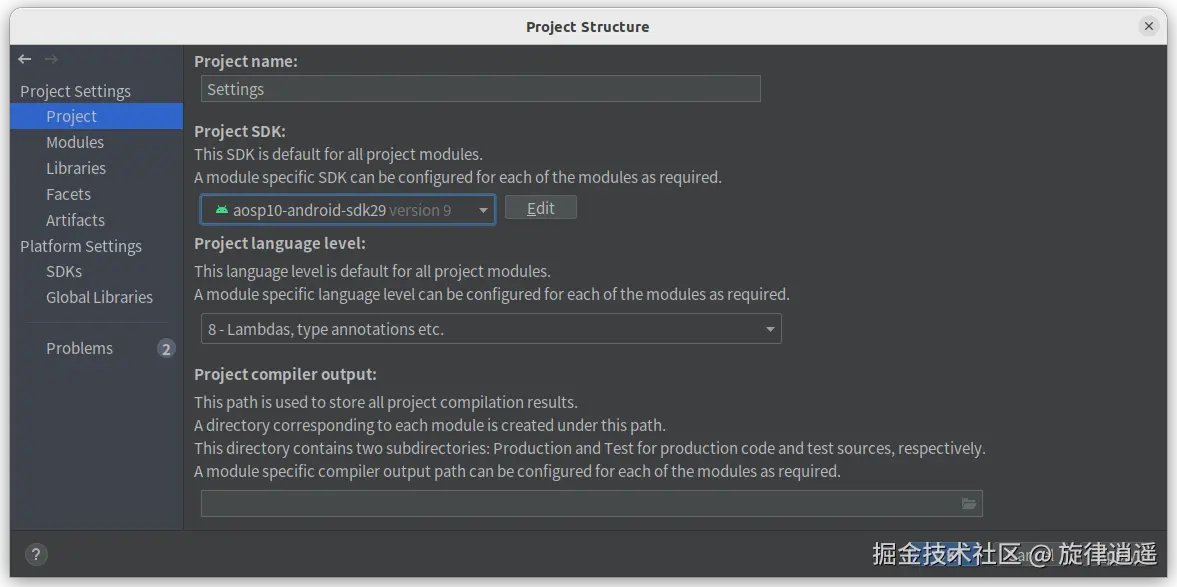Go to the Facets section
The width and height of the screenshot is (1177, 587).
(68, 194)
